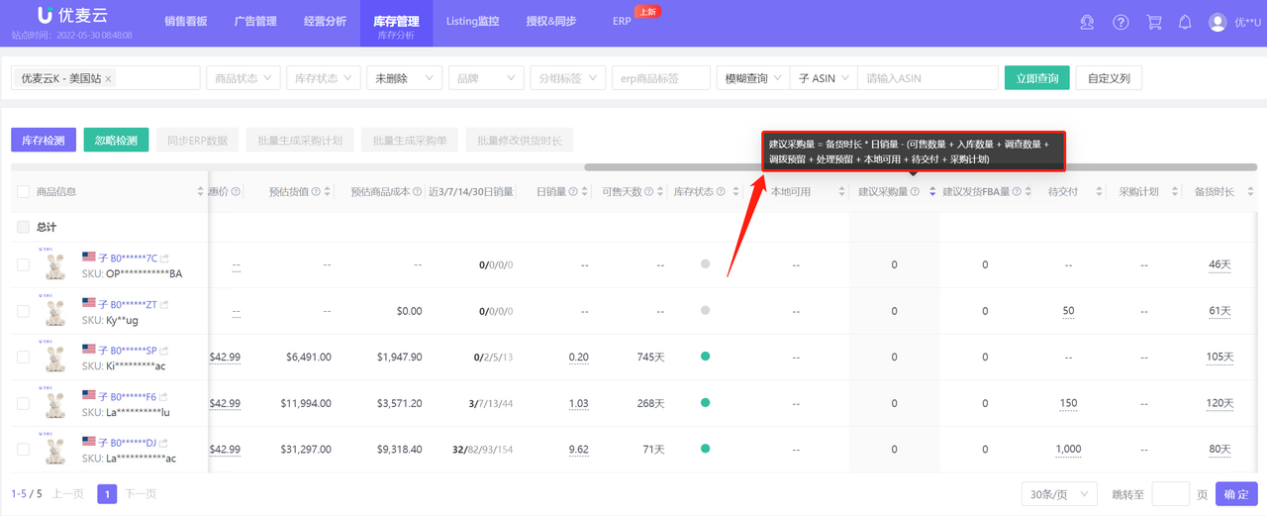
Task: Focus the 请输入ASIN search field
Action: click(x=928, y=78)
